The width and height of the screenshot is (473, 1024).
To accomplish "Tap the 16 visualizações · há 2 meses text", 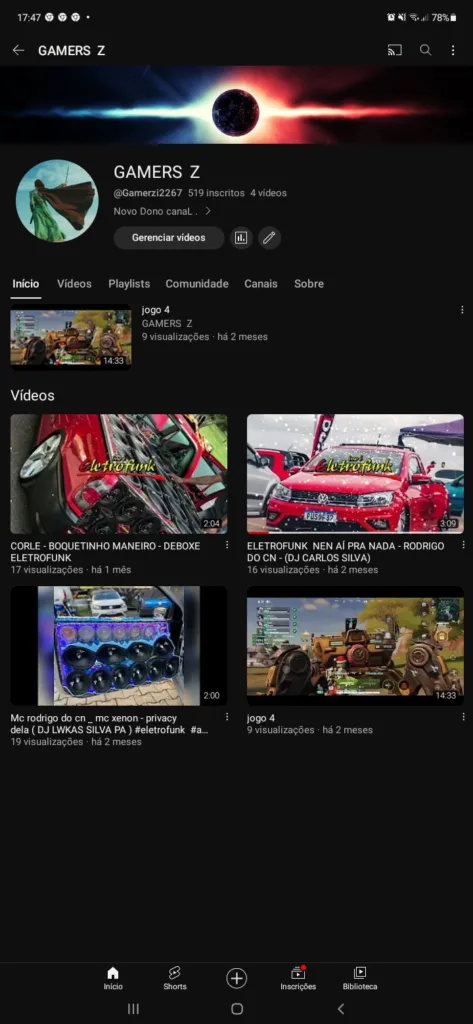I will [x=312, y=569].
